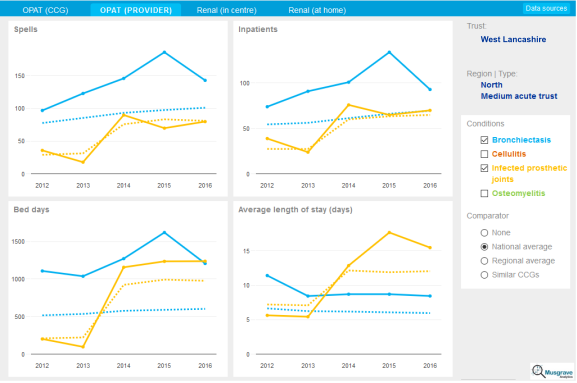Image resolution: width=577 pixels, height=383 pixels.
Task: Click the 2016 axis label in Spells chart
Action: pyautogui.click(x=205, y=185)
